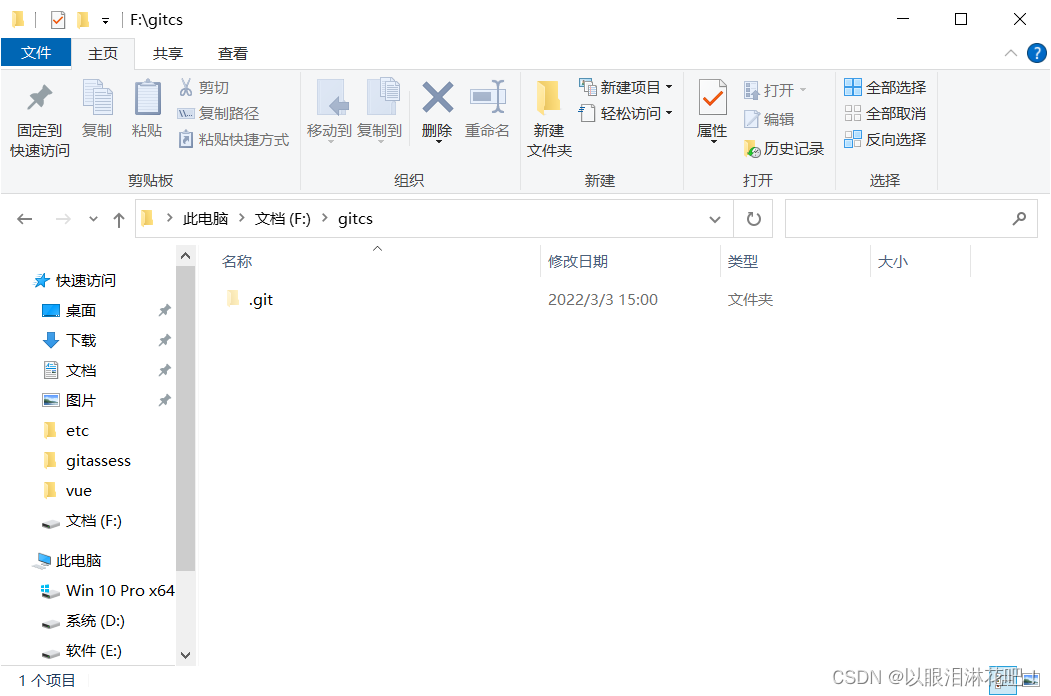Open Move to (移动到) menu
This screenshot has height=696, width=1051.
(329, 111)
